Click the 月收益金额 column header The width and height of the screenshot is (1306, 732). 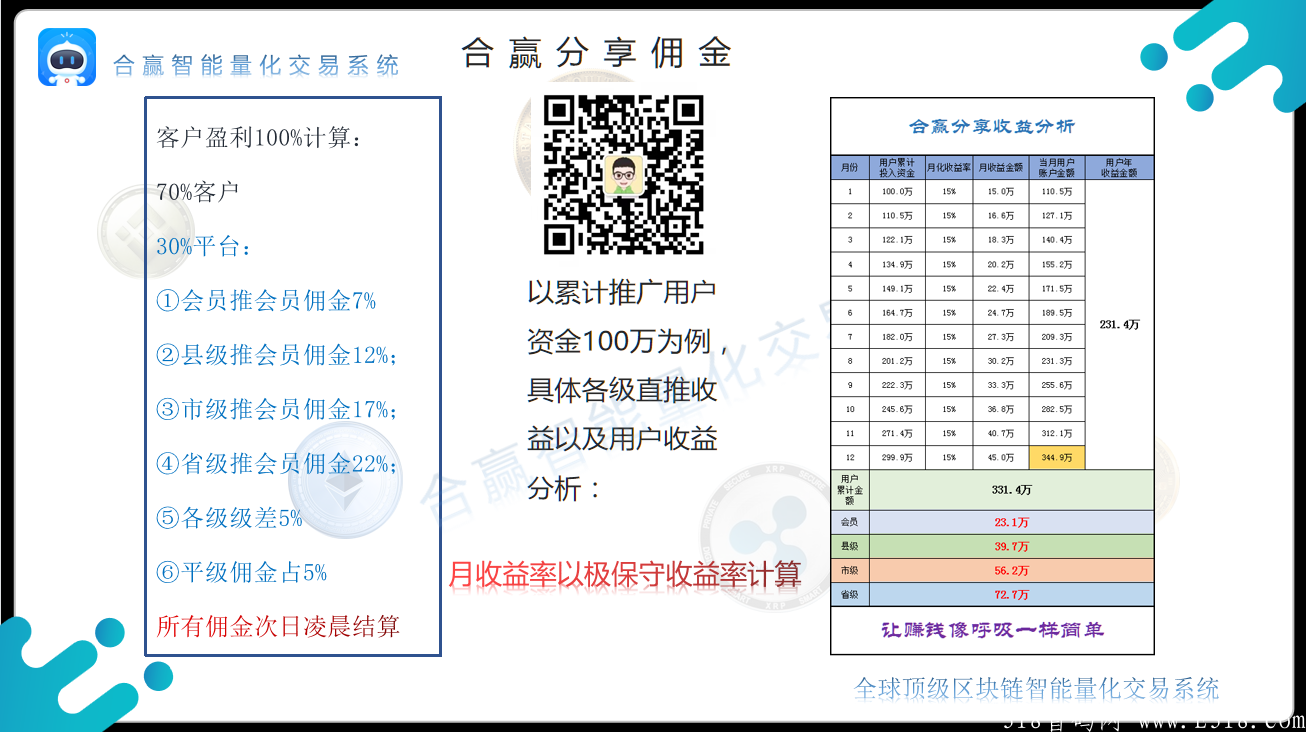coord(1001,167)
